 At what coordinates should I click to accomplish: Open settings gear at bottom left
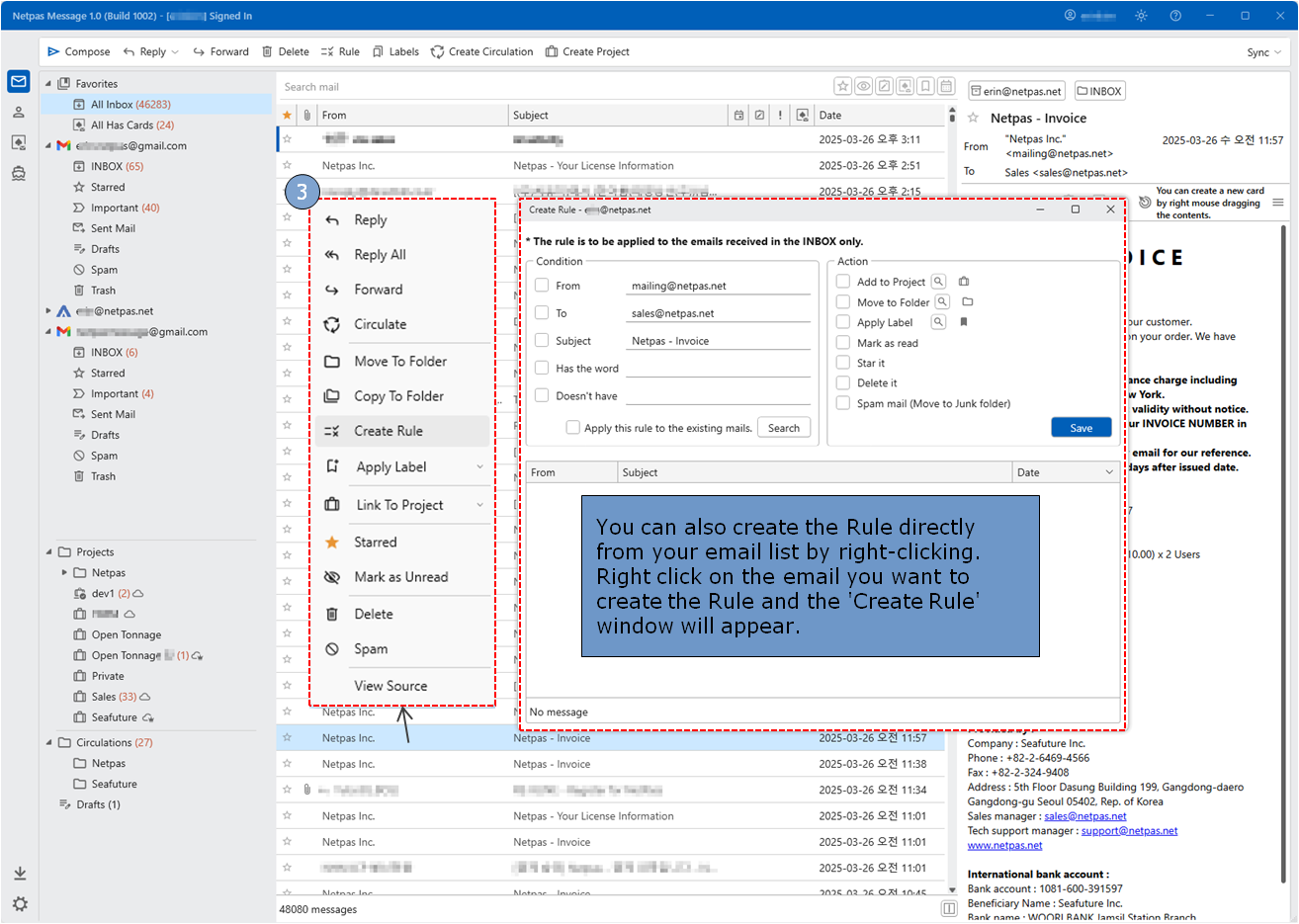[x=20, y=903]
